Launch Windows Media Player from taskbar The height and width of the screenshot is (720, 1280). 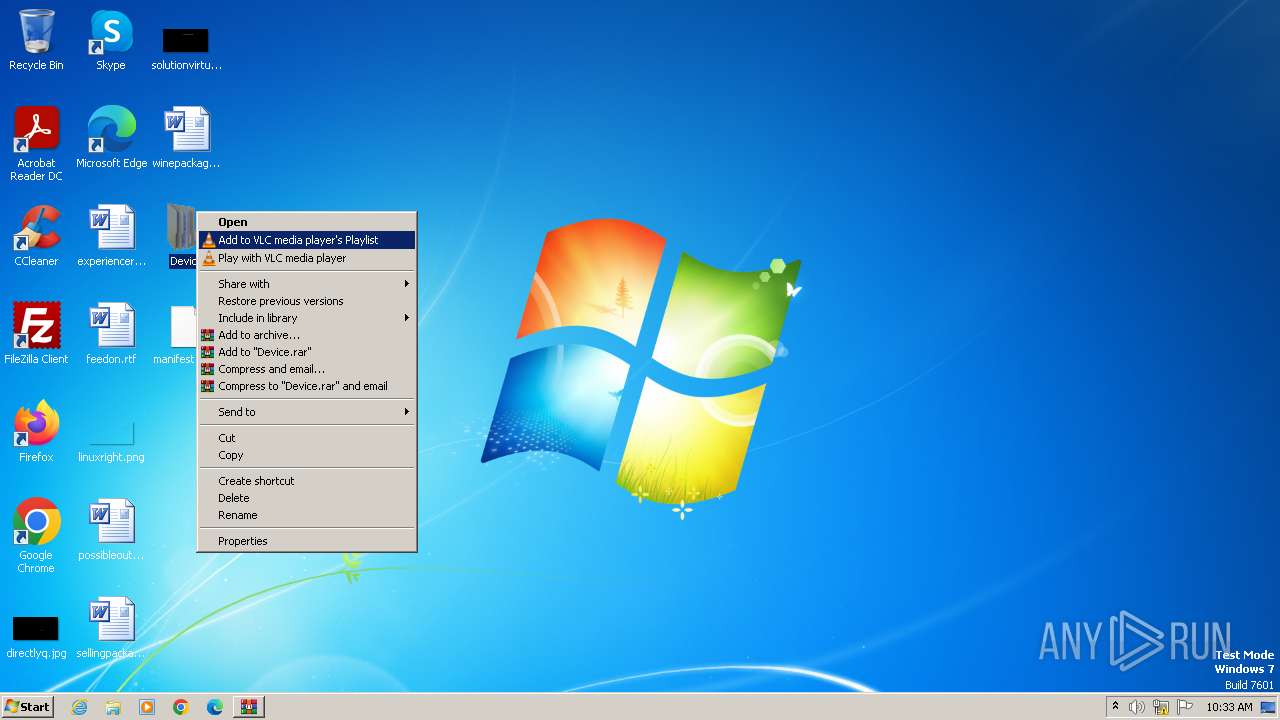[147, 707]
